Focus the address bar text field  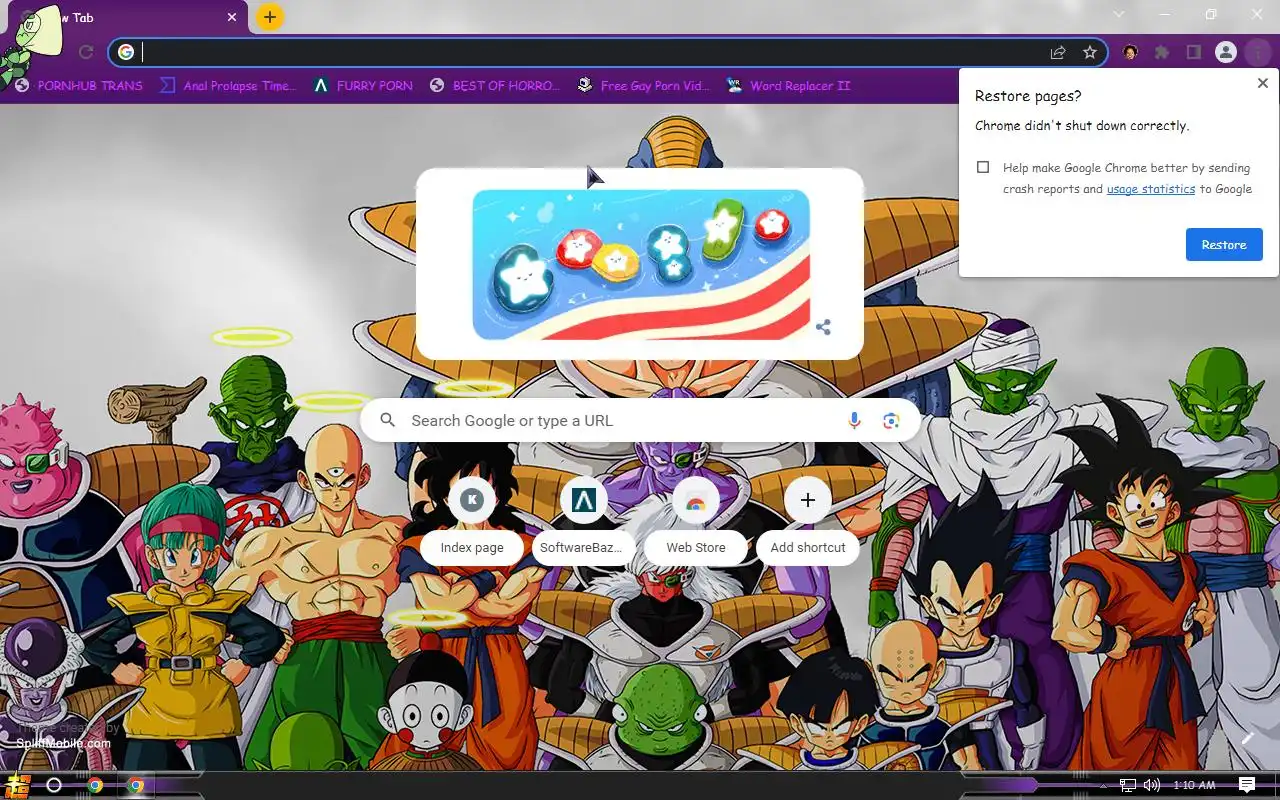click(x=590, y=52)
